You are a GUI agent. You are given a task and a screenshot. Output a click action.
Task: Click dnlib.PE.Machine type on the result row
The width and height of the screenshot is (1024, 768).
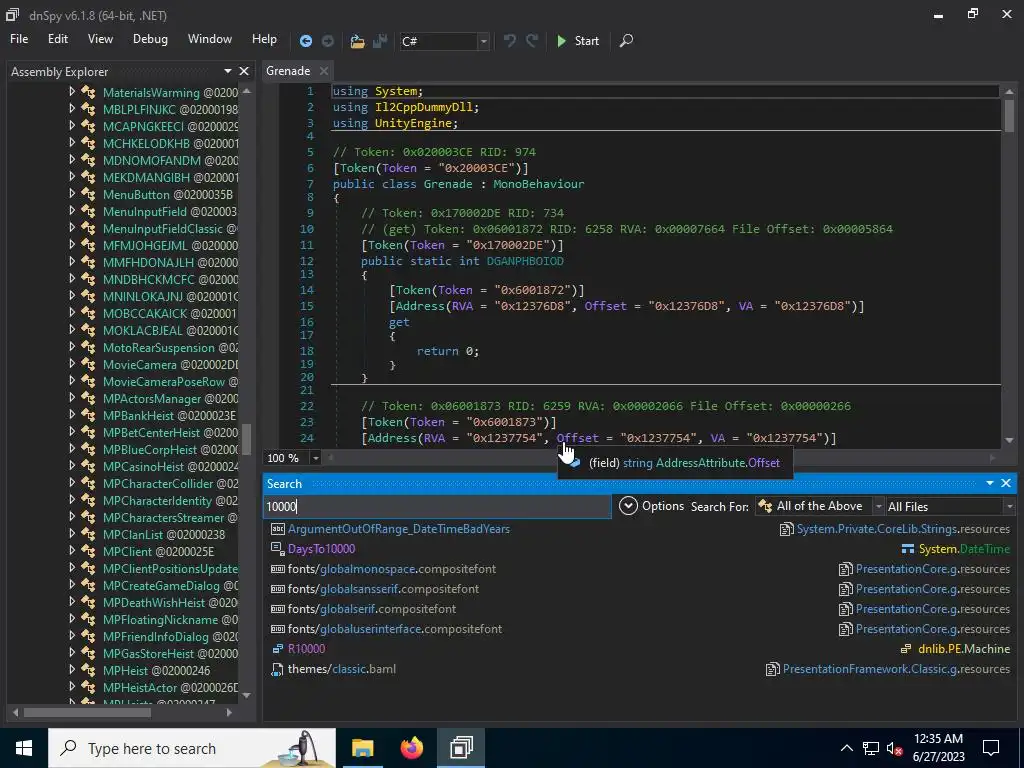[964, 648]
